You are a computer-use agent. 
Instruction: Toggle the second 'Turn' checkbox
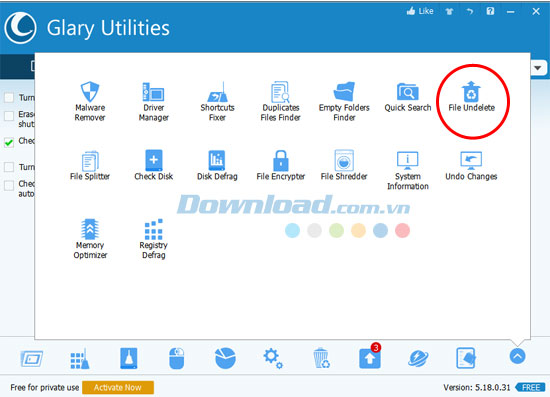pos(9,167)
